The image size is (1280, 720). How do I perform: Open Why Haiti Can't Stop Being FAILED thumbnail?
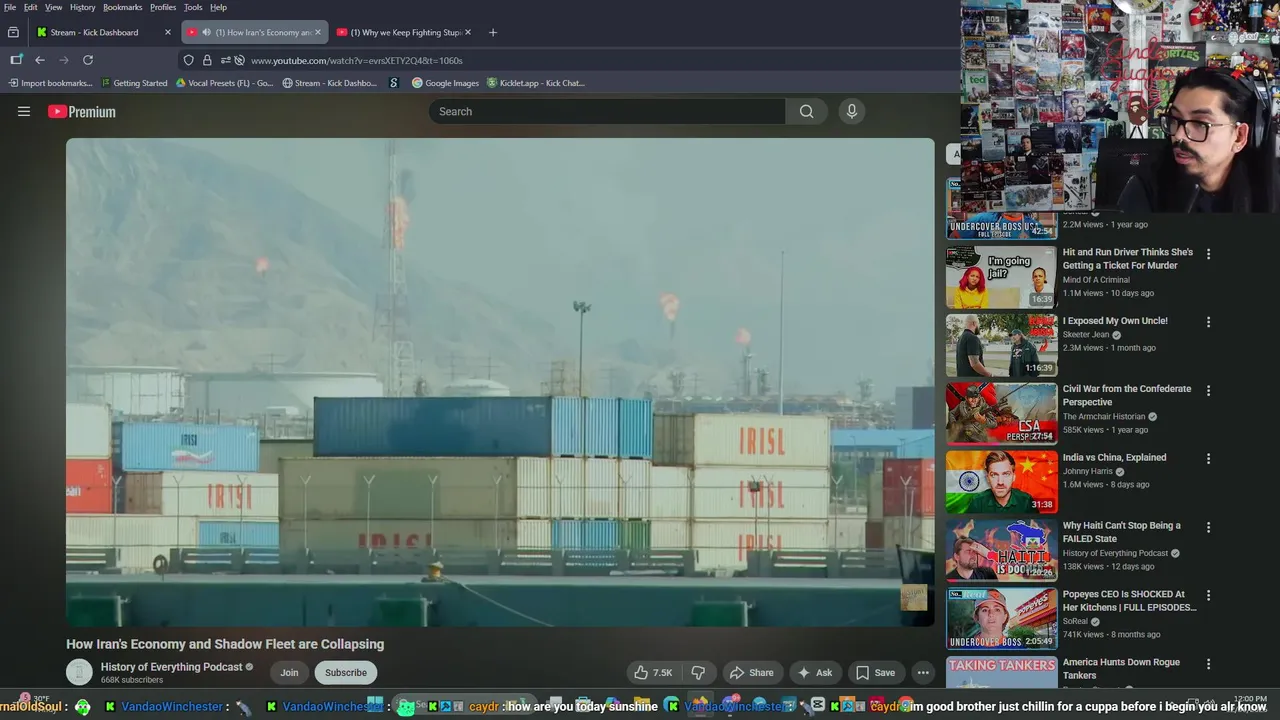(1001, 550)
